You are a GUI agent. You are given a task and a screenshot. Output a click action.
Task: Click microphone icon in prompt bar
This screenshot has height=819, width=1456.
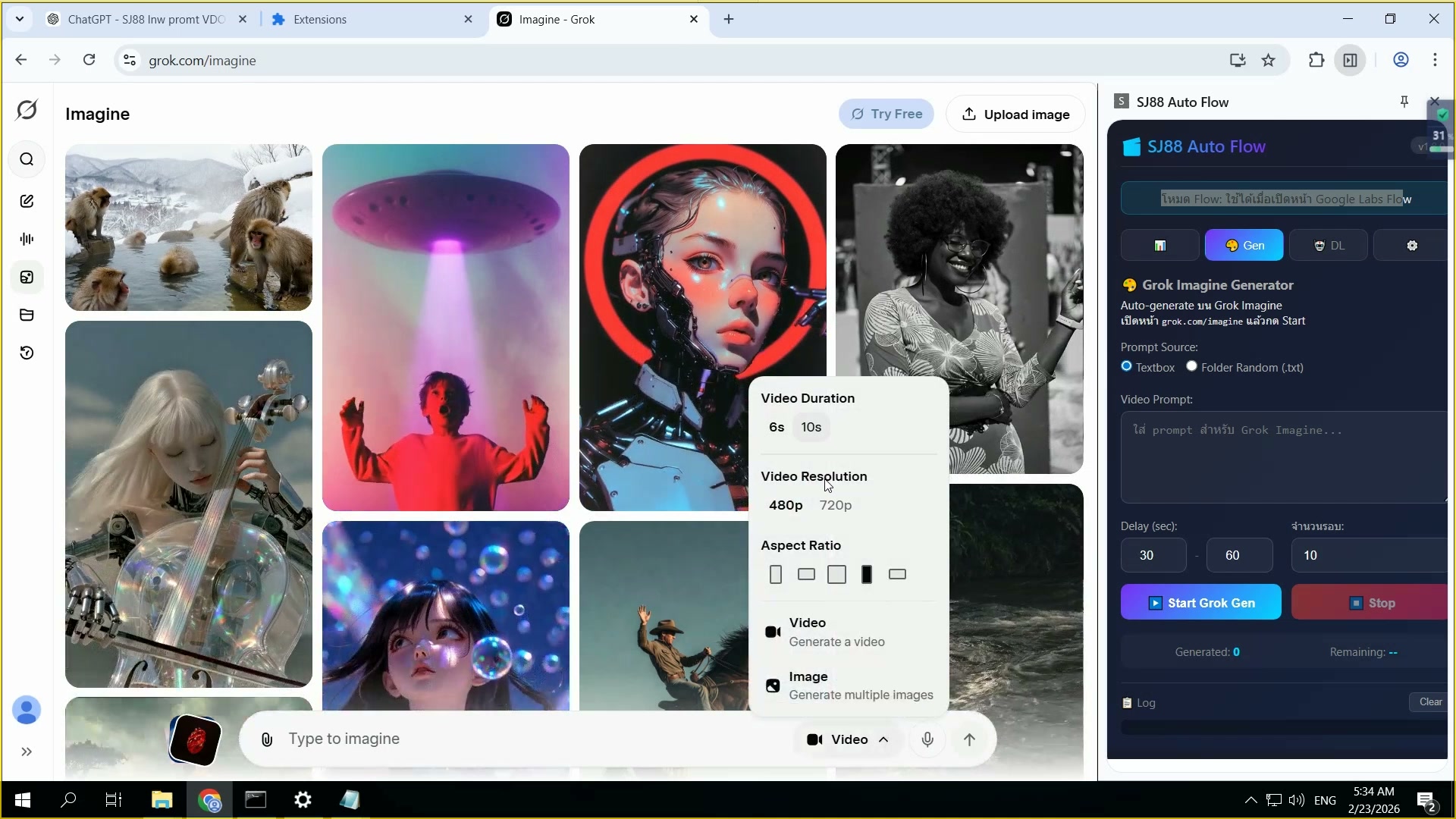(x=927, y=739)
